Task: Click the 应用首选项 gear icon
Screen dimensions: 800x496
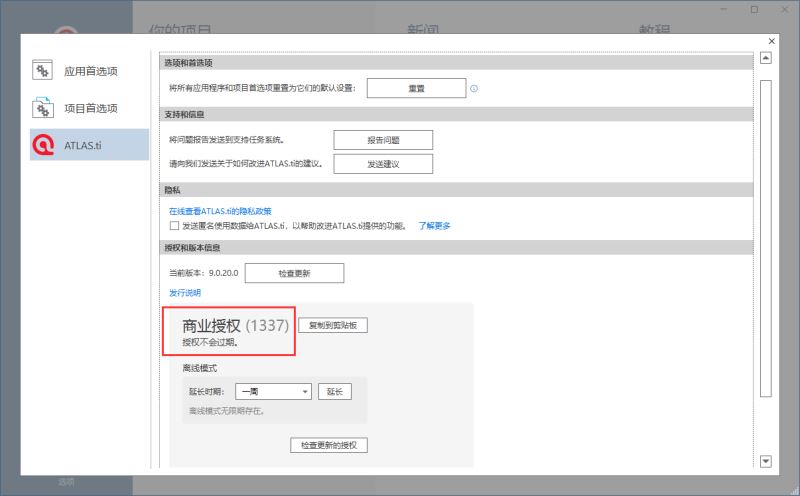Action: point(42,70)
